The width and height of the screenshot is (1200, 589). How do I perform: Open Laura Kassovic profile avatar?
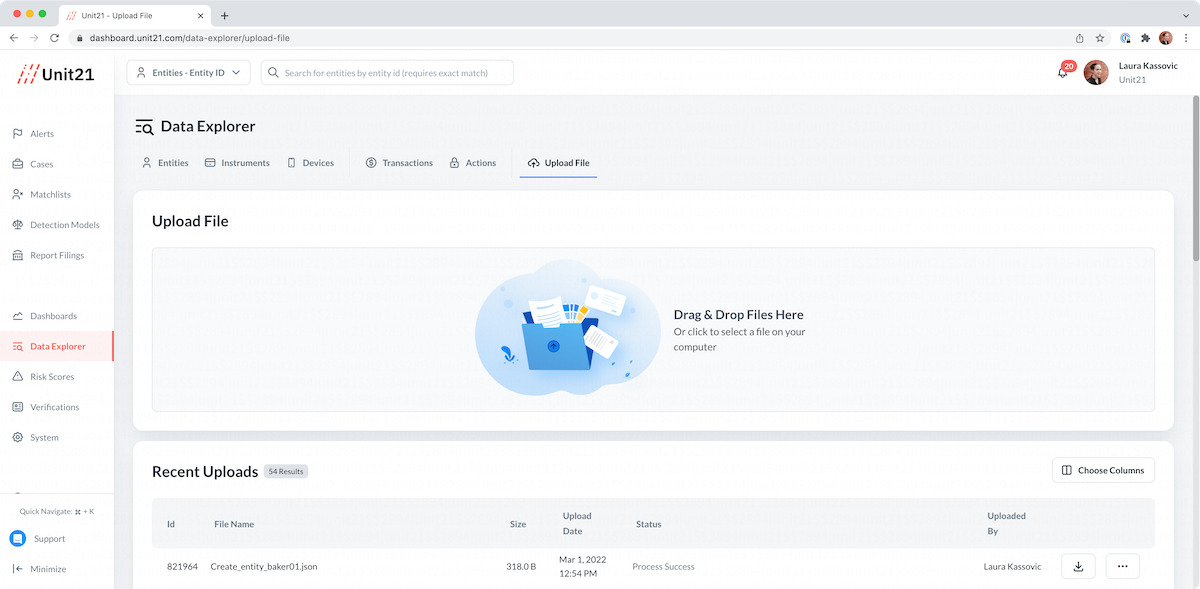(x=1096, y=73)
